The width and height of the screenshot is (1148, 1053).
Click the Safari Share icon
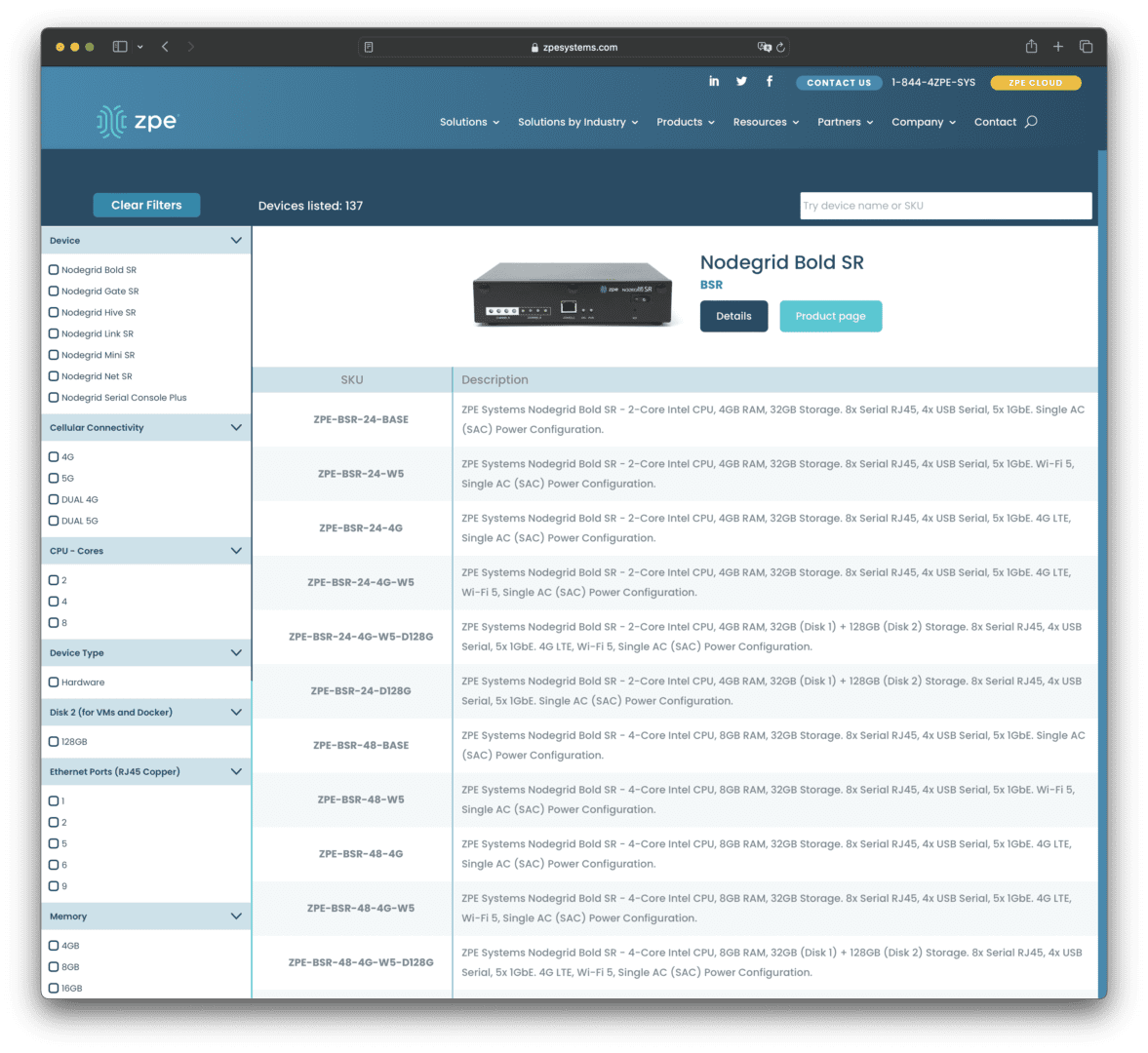coord(1031,47)
